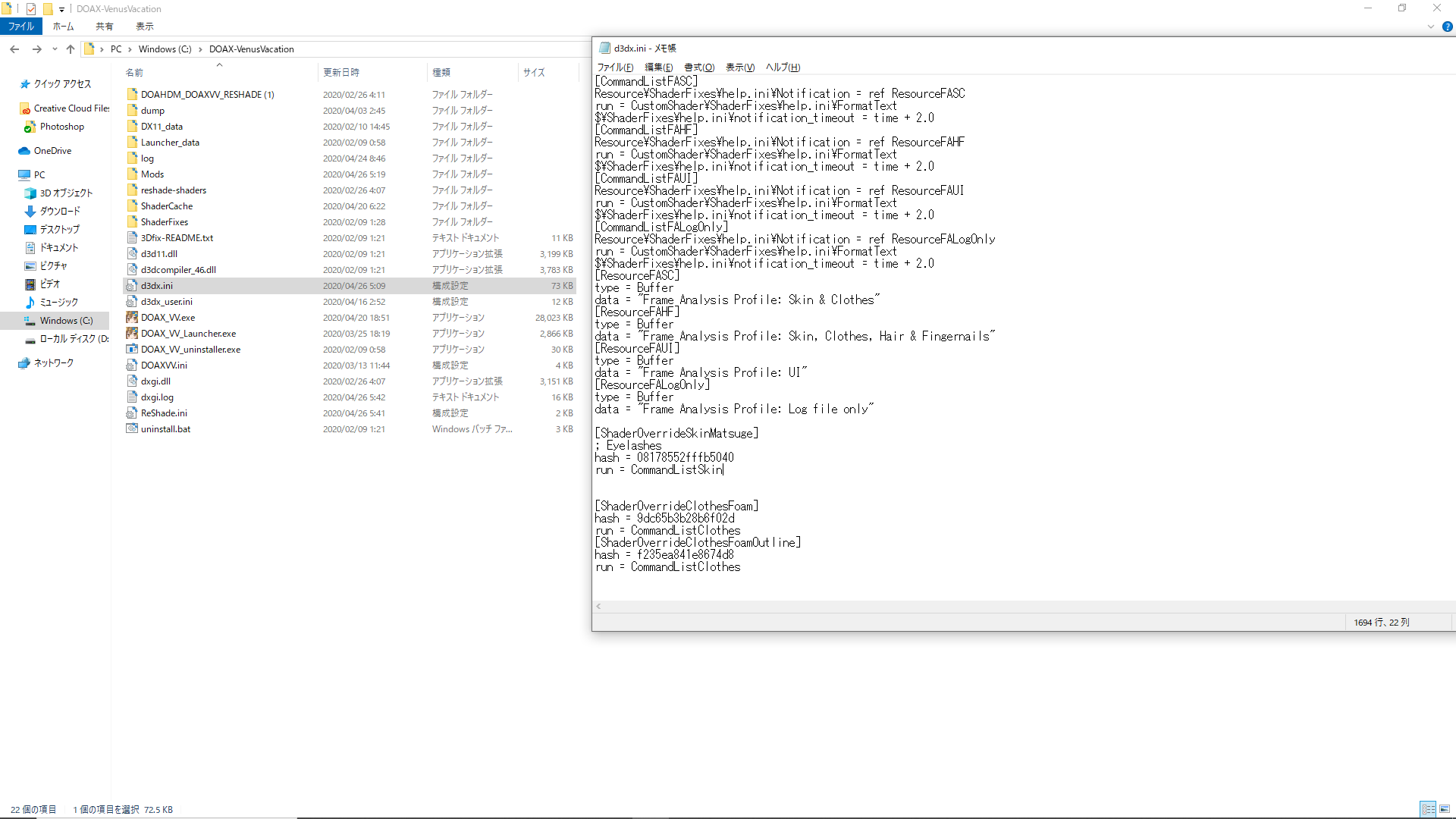Open Notepad 編集(E) menu
This screenshot has height=819, width=1456.
tap(658, 67)
